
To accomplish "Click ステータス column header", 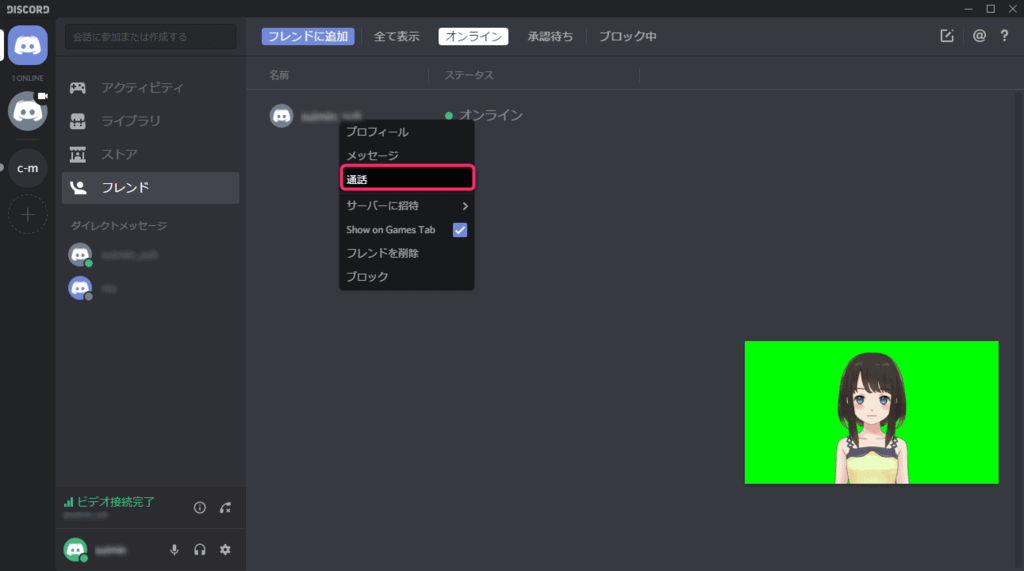I will click(x=469, y=75).
